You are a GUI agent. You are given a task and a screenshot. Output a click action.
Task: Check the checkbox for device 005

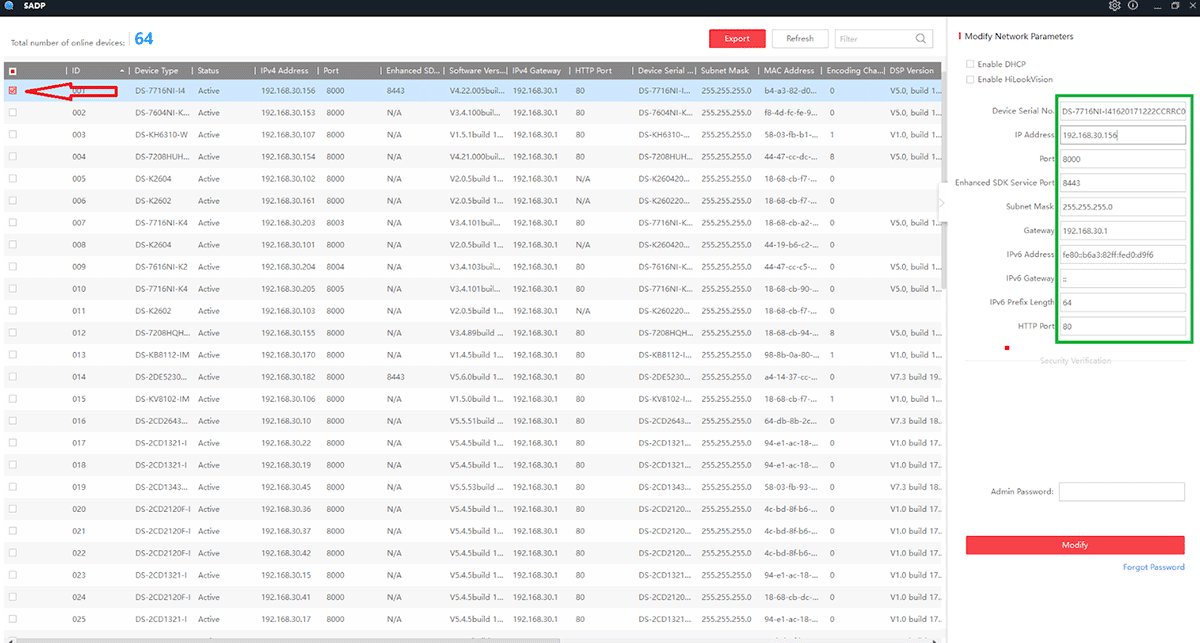12,179
